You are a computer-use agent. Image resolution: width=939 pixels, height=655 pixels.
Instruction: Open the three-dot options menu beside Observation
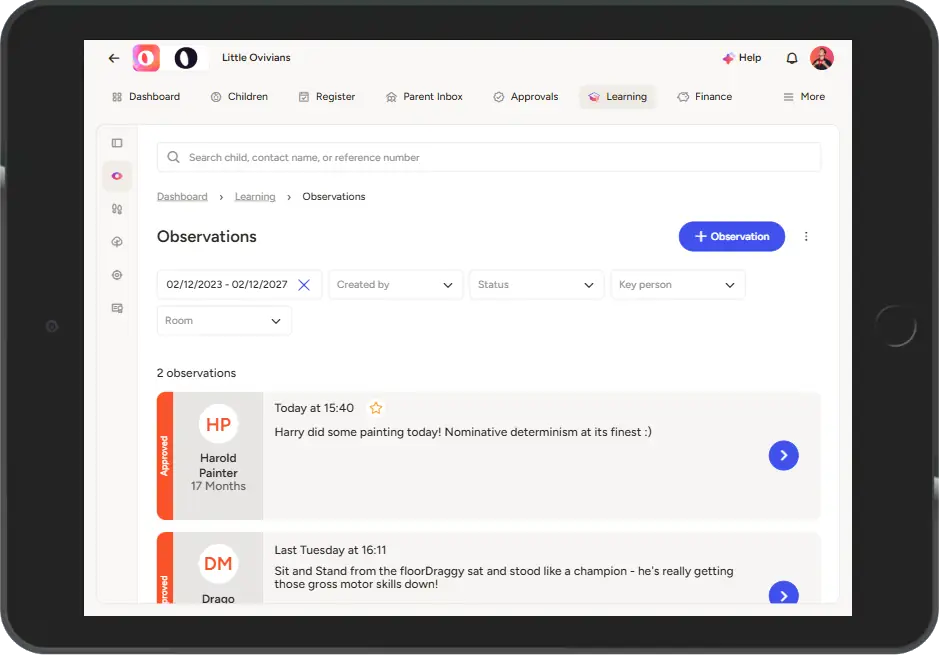coord(806,237)
